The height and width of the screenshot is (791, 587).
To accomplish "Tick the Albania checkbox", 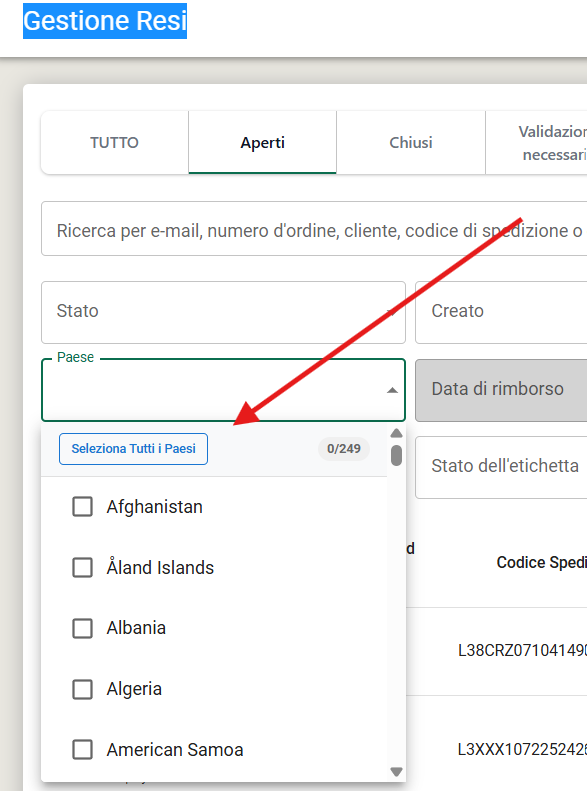I will 82,629.
